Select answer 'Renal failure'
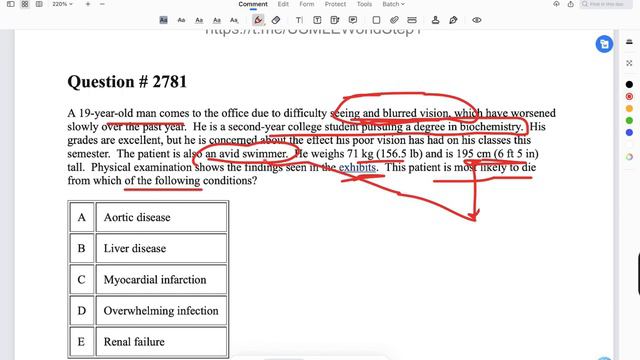 pyautogui.click(x=161, y=342)
